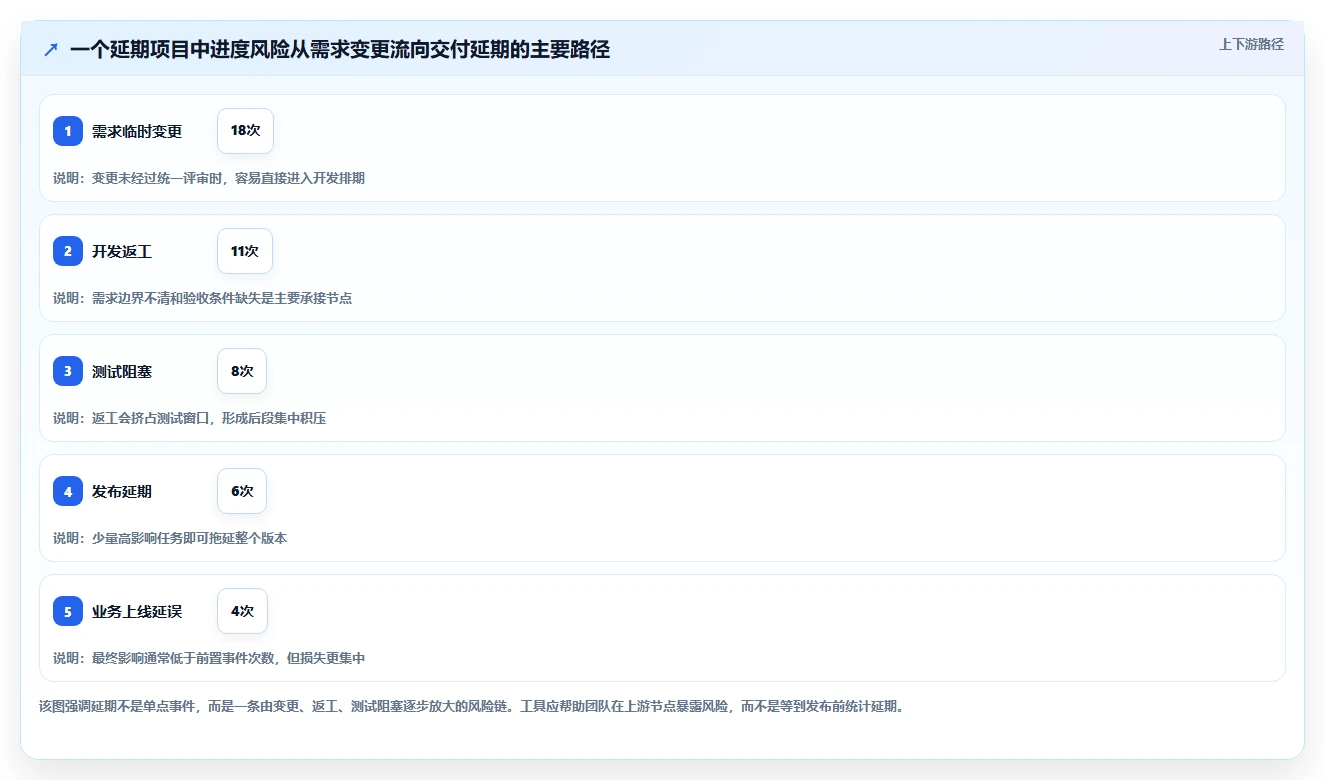This screenshot has width=1325, height=780.
Task: Click the 4次 count chip
Action: pyautogui.click(x=242, y=611)
